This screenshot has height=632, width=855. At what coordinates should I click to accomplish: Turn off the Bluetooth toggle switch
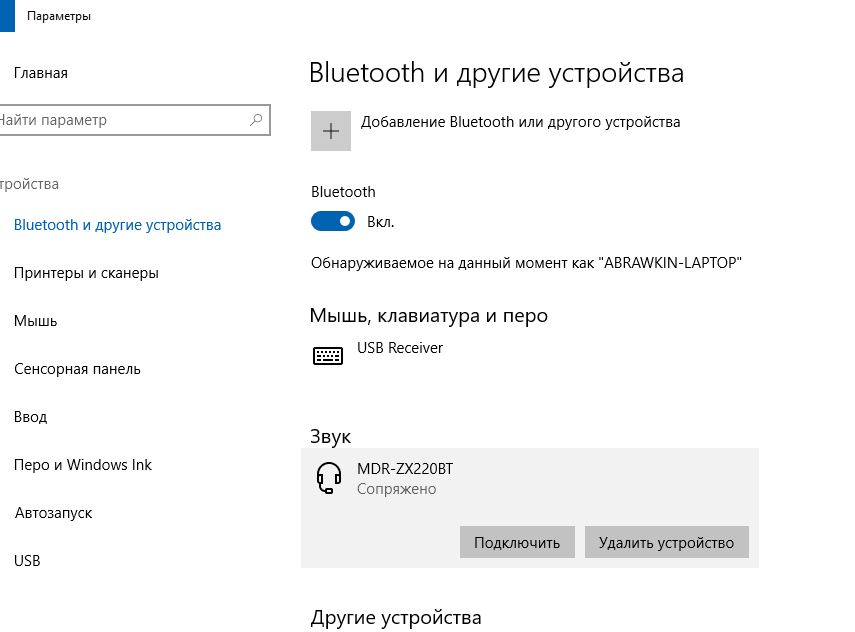click(x=333, y=221)
